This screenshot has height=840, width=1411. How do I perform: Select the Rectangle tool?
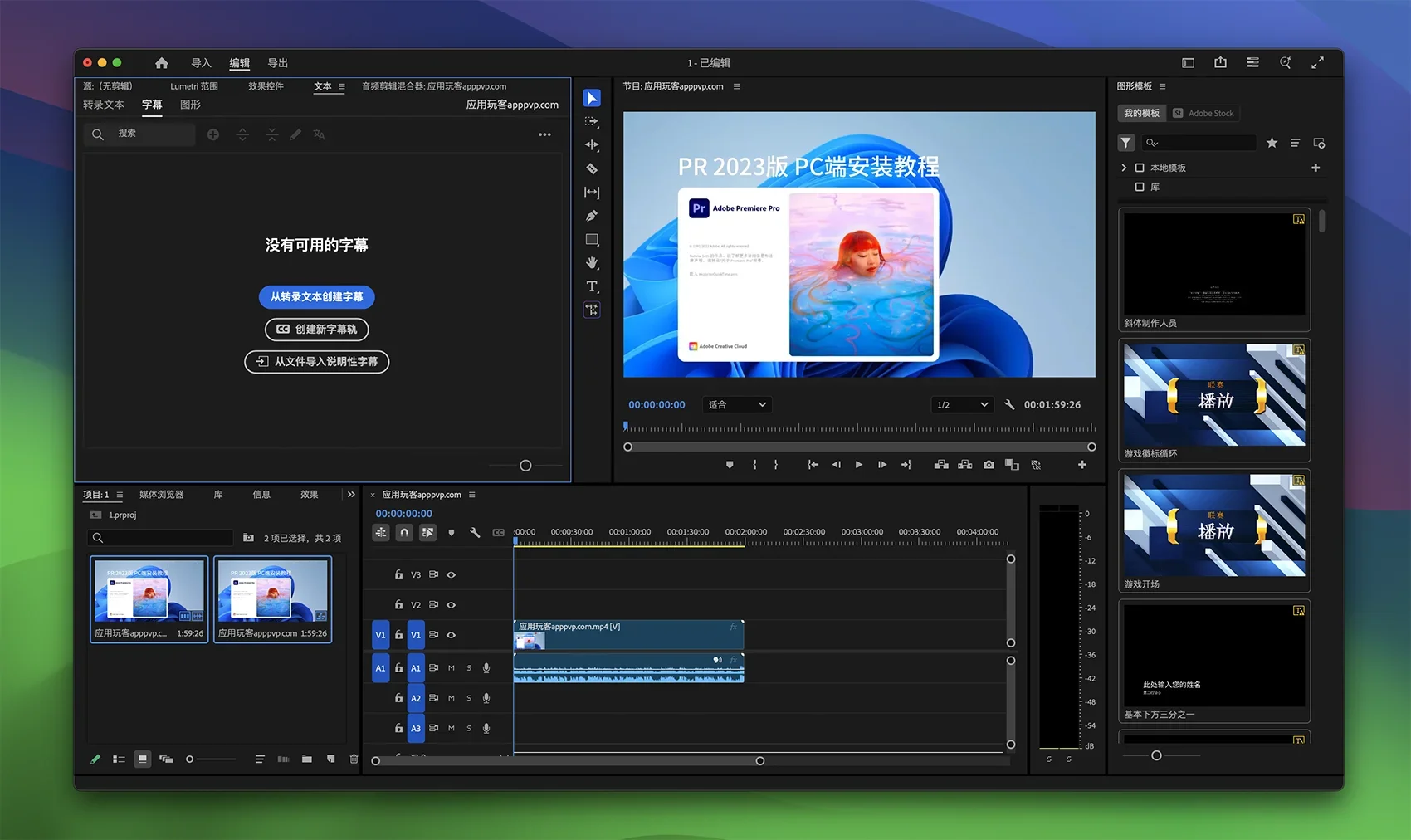click(x=592, y=239)
